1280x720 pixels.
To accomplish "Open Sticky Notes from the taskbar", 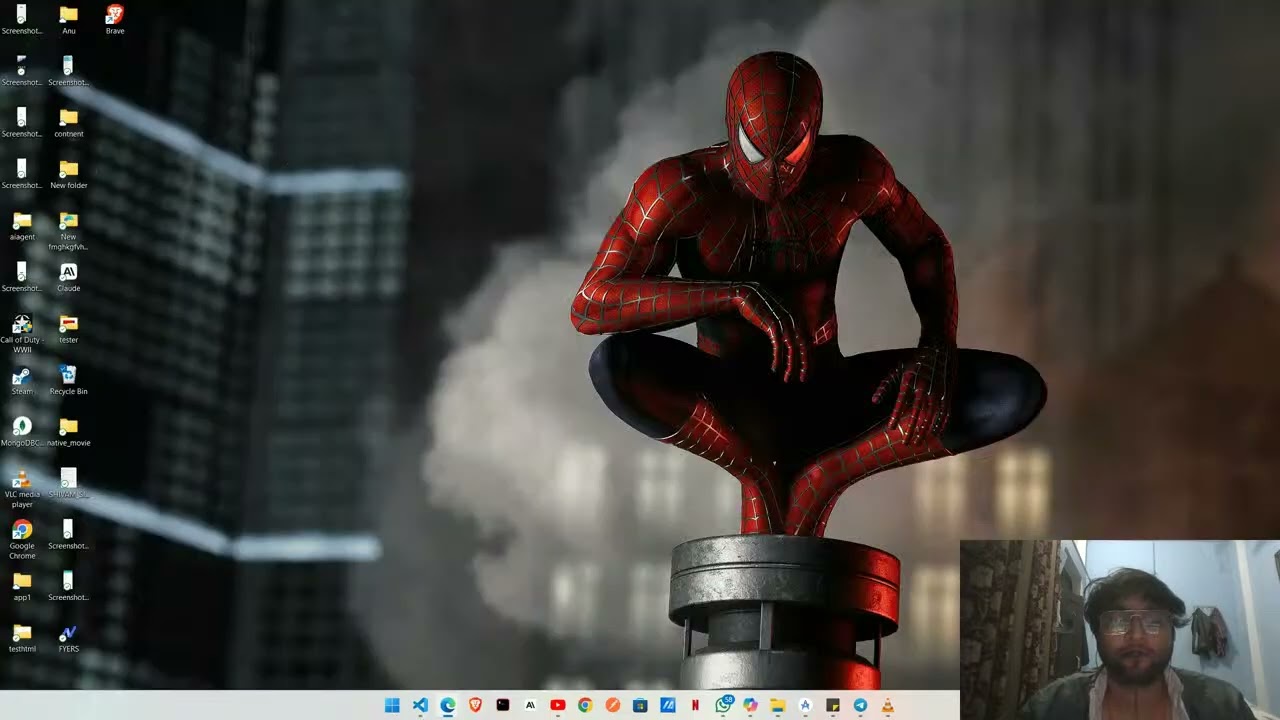I will (x=833, y=705).
